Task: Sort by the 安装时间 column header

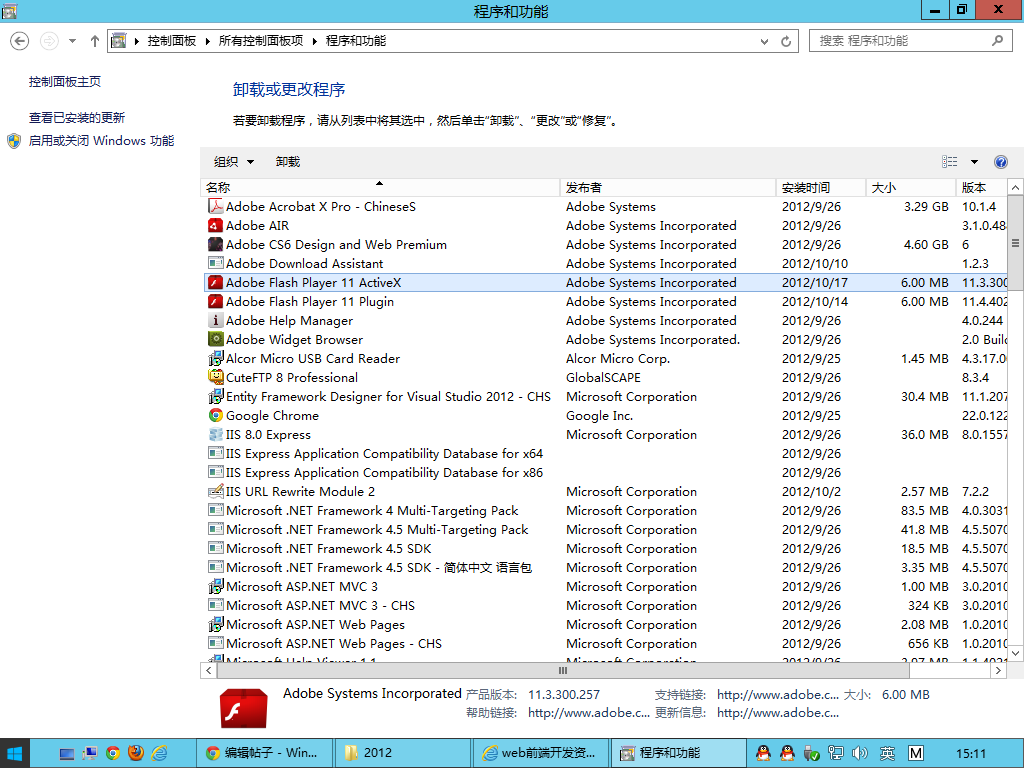Action: pyautogui.click(x=821, y=187)
